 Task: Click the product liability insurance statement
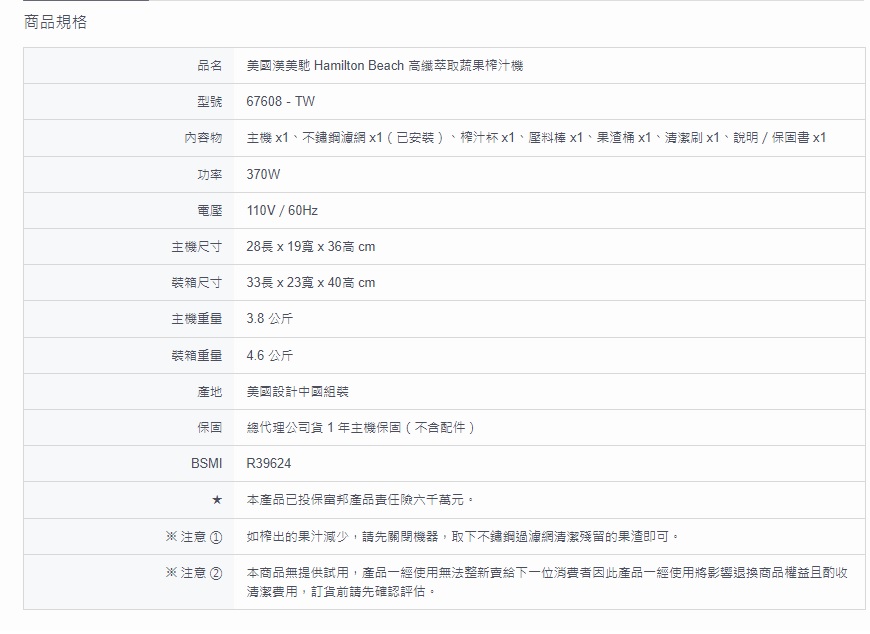click(360, 500)
